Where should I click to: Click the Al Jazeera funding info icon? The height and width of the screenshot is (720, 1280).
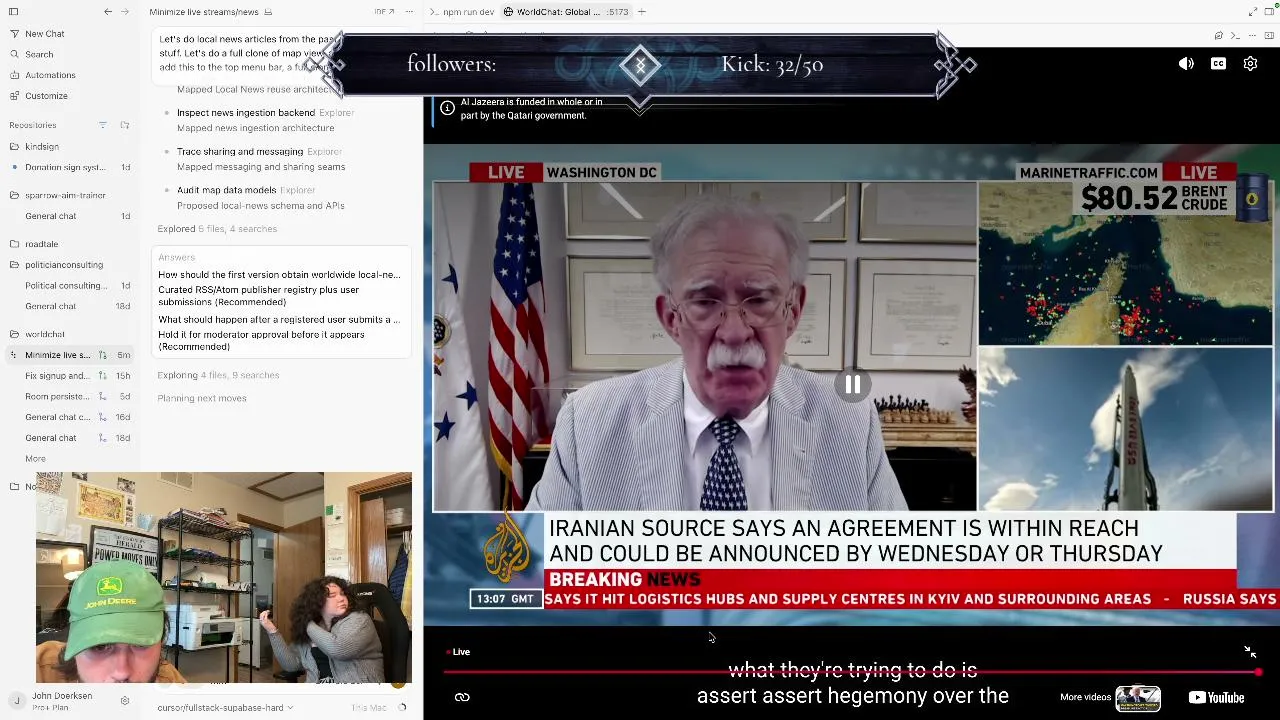[447, 108]
